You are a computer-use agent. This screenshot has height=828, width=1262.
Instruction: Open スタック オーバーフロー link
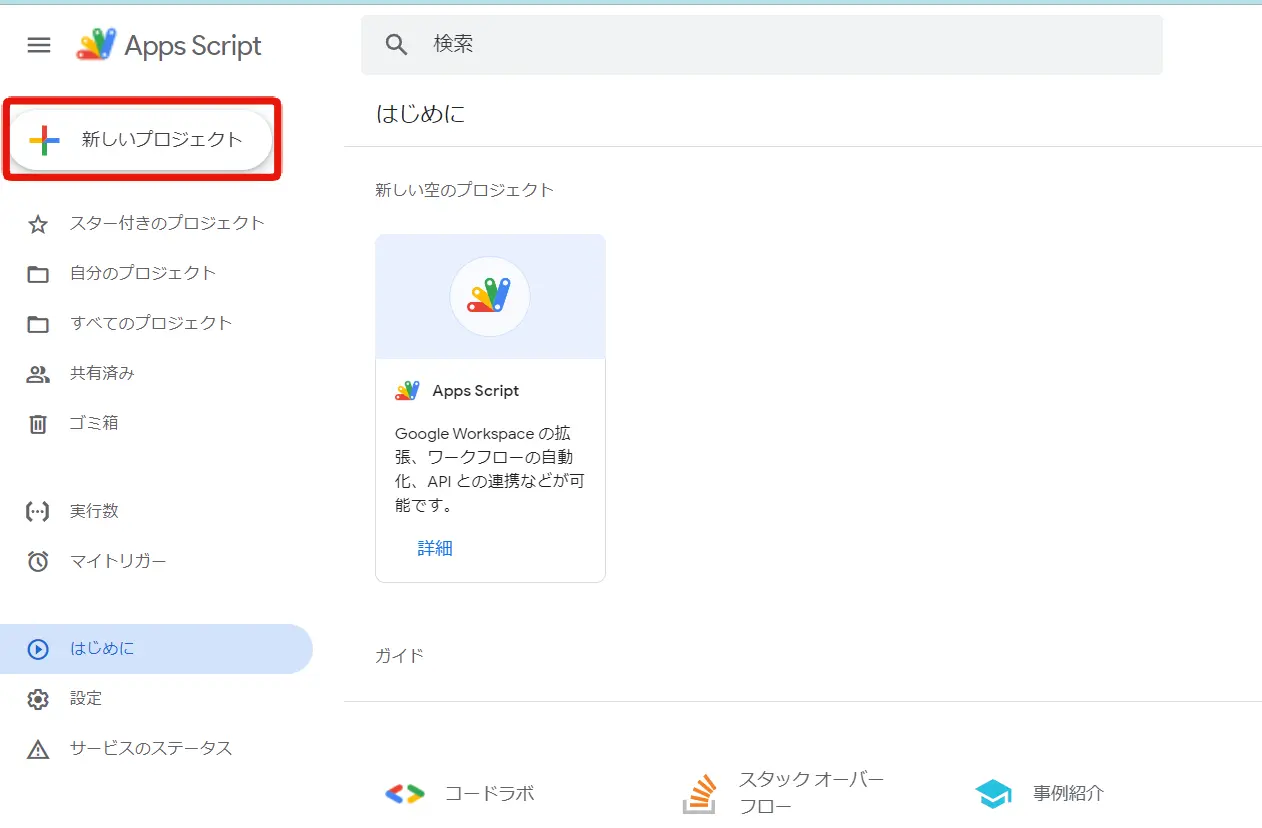pos(812,793)
